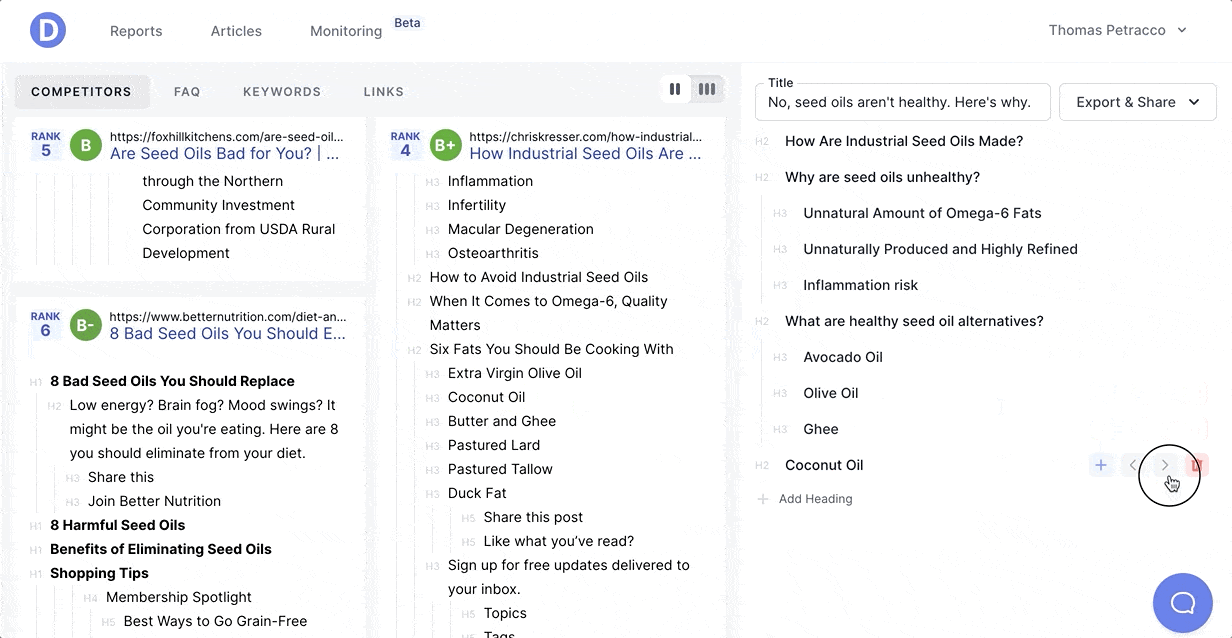
Task: Click the purple D logo icon
Action: click(x=48, y=30)
